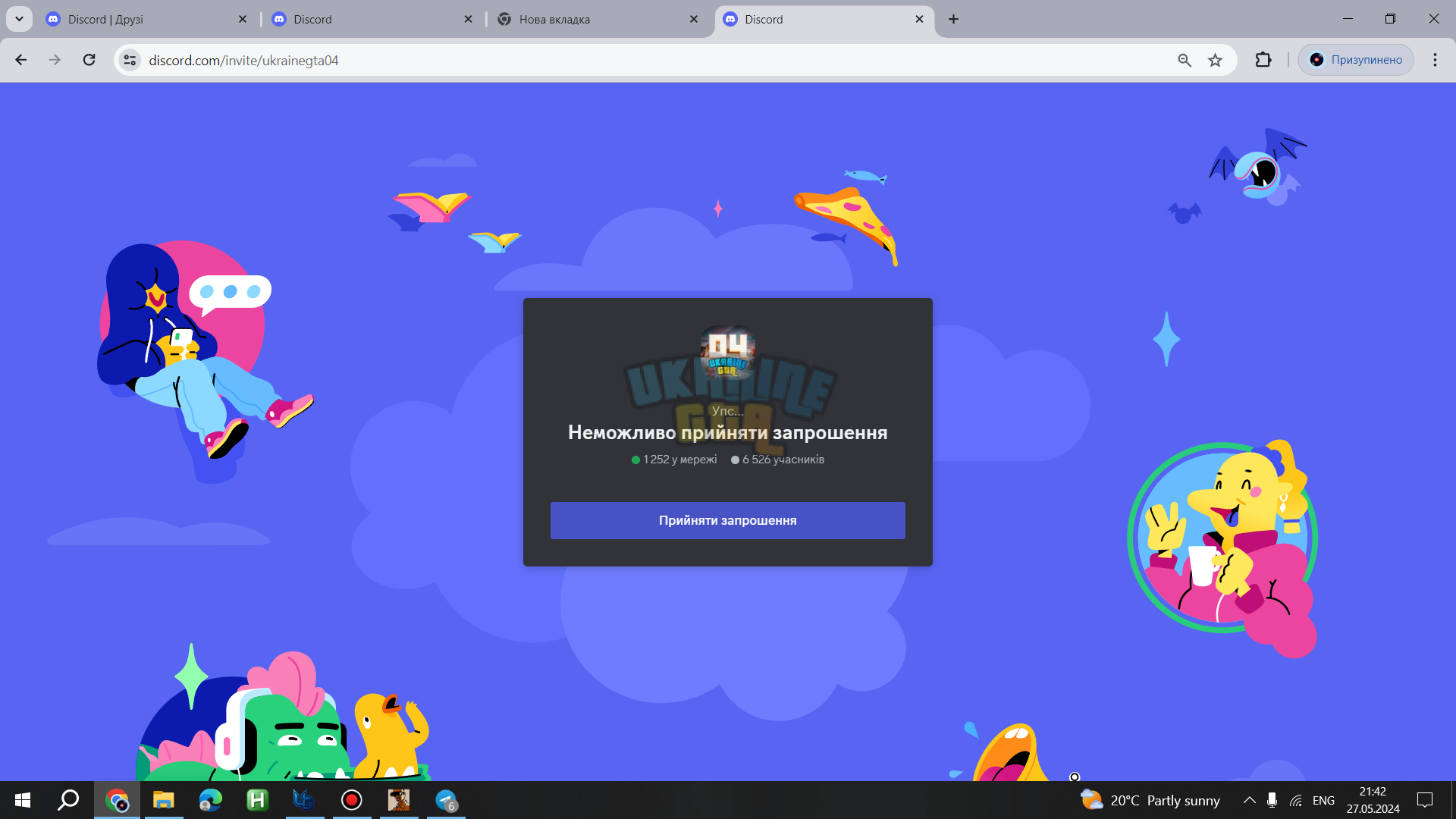Bookmark this page with the star
This screenshot has height=819, width=1456.
pyautogui.click(x=1216, y=60)
